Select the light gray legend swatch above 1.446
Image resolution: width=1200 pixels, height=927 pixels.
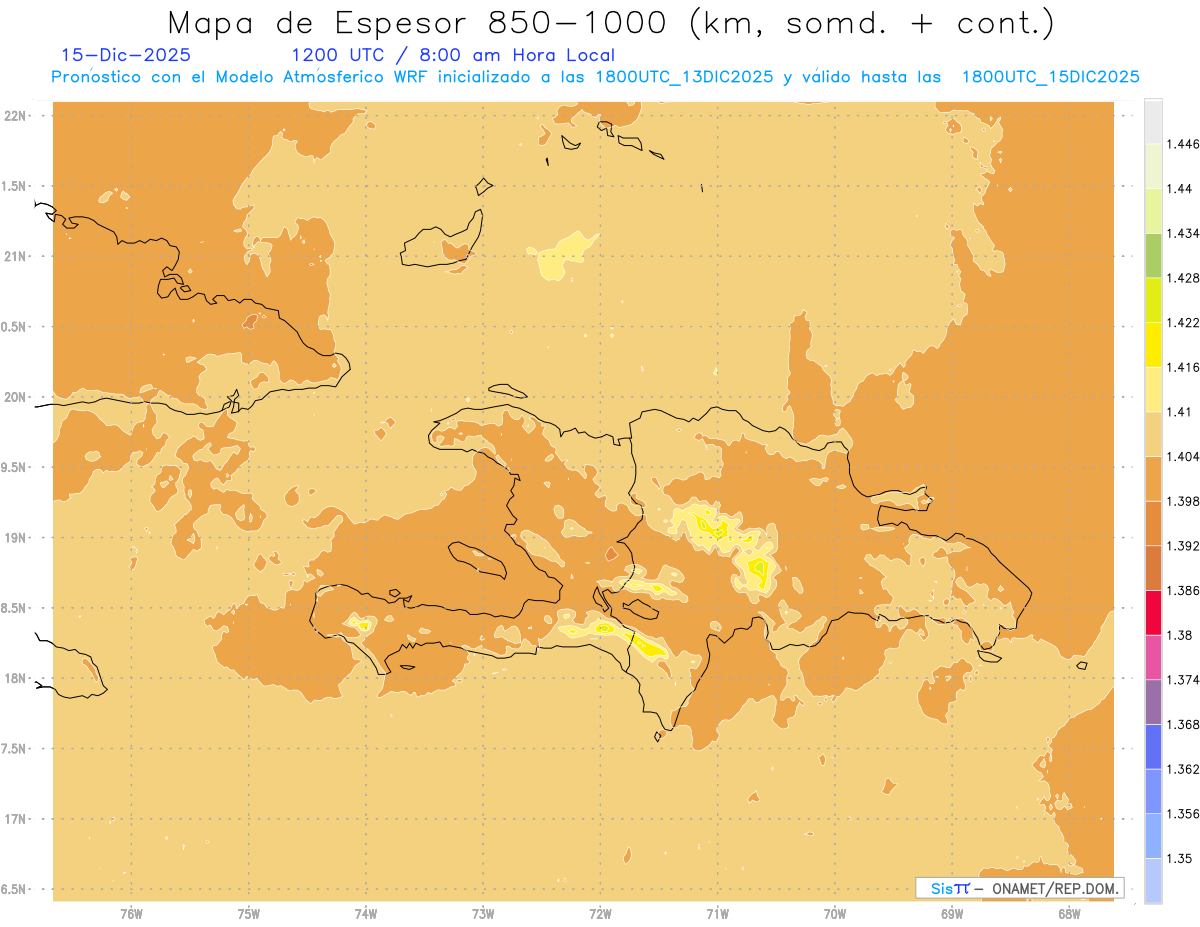pos(1153,121)
